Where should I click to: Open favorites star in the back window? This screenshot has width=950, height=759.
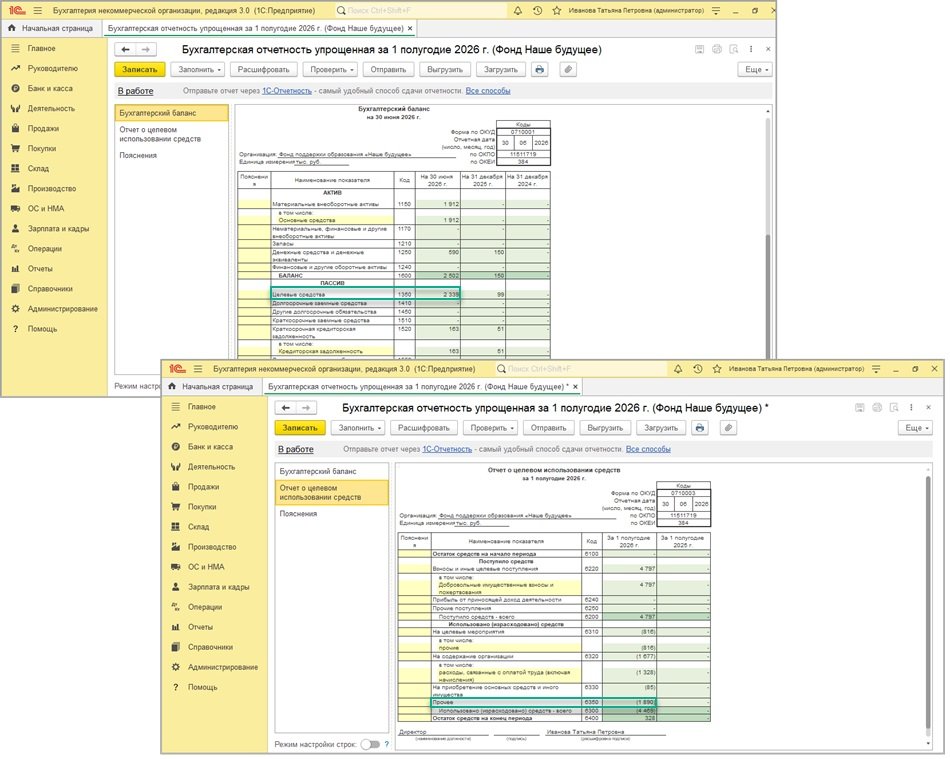[x=556, y=11]
